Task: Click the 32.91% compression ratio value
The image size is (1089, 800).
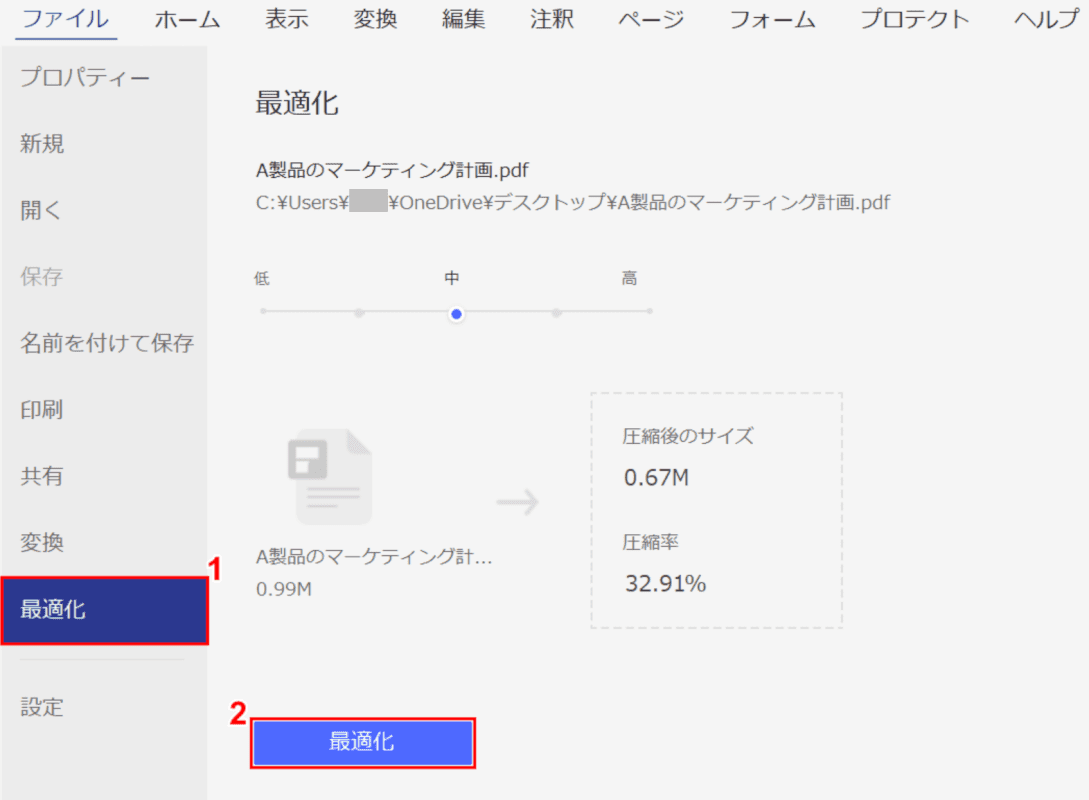Action: click(665, 583)
